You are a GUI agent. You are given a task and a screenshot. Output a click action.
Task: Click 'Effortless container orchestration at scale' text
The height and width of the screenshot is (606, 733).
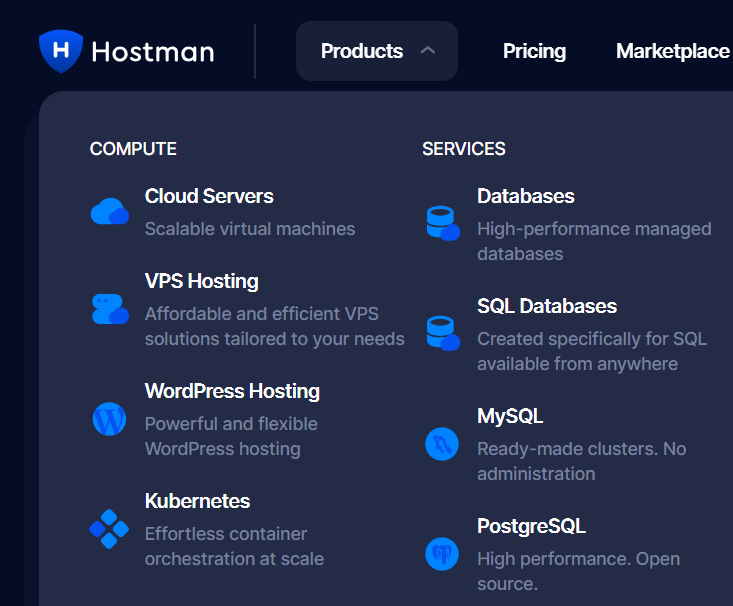pyautogui.click(x=234, y=546)
